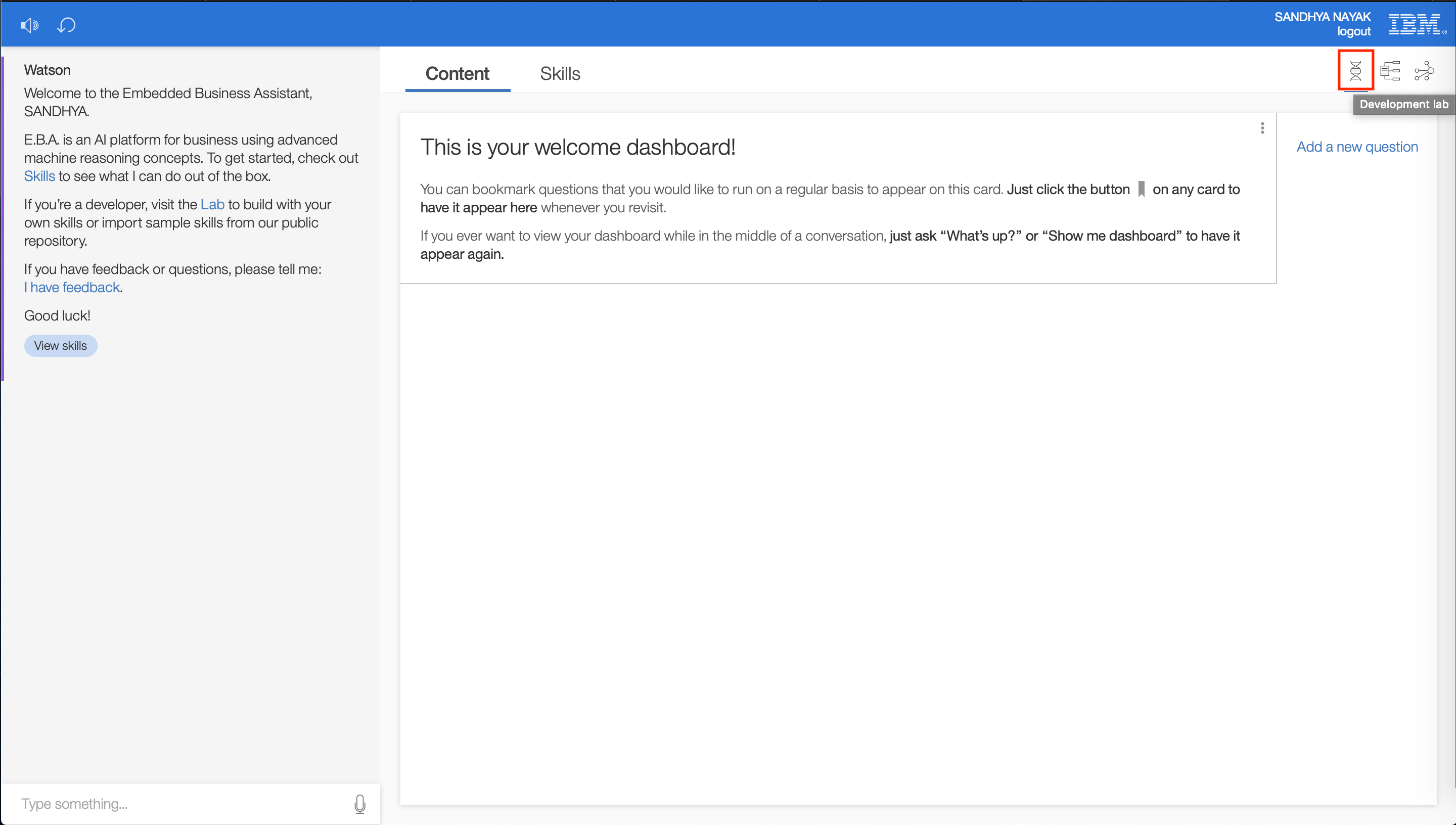
Task: Click the IBM logo
Action: point(1415,24)
